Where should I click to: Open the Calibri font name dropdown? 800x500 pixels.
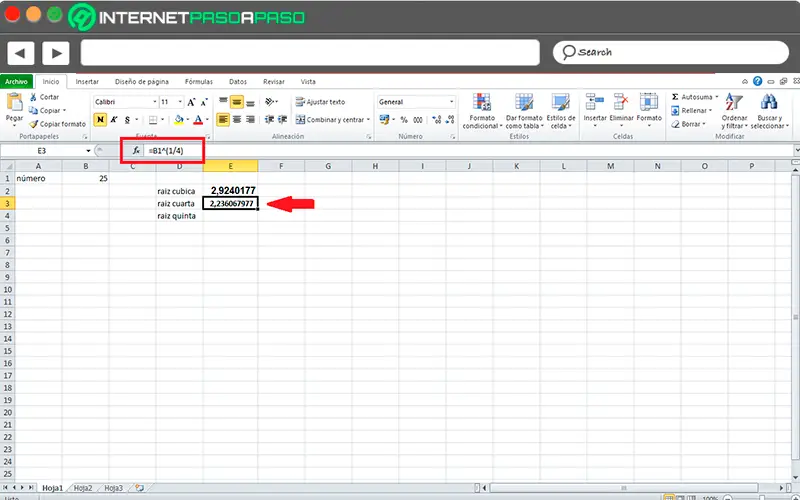pos(155,102)
